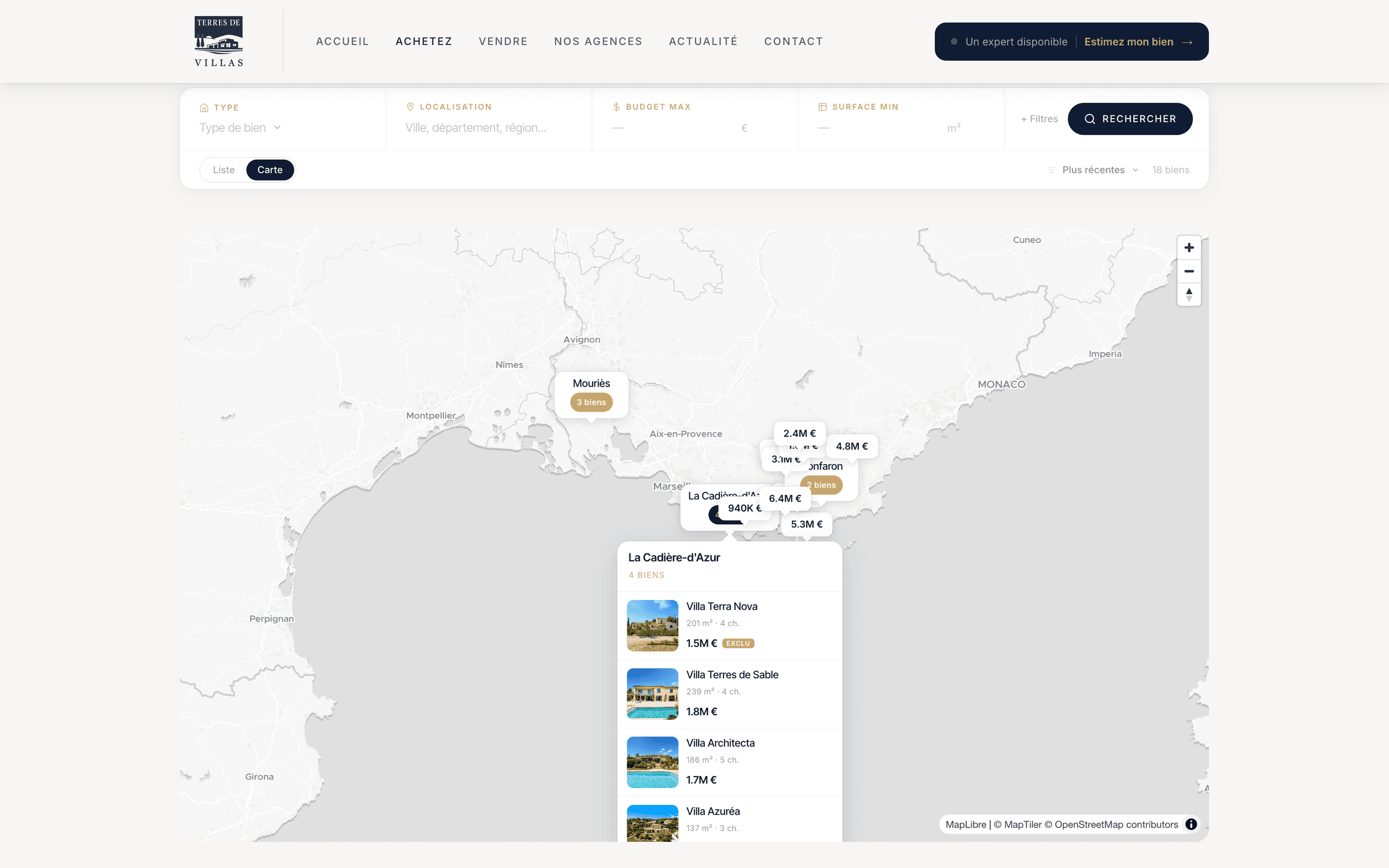
Task: Open the VENDRE menu item
Action: pos(503,41)
